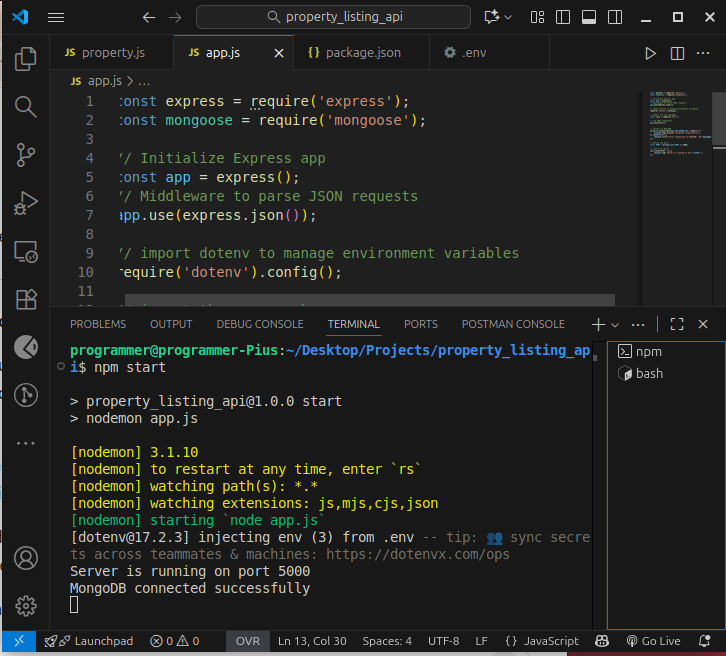Open the Run and Debug view
Viewport: 726px width, 656px height.
tap(26, 203)
